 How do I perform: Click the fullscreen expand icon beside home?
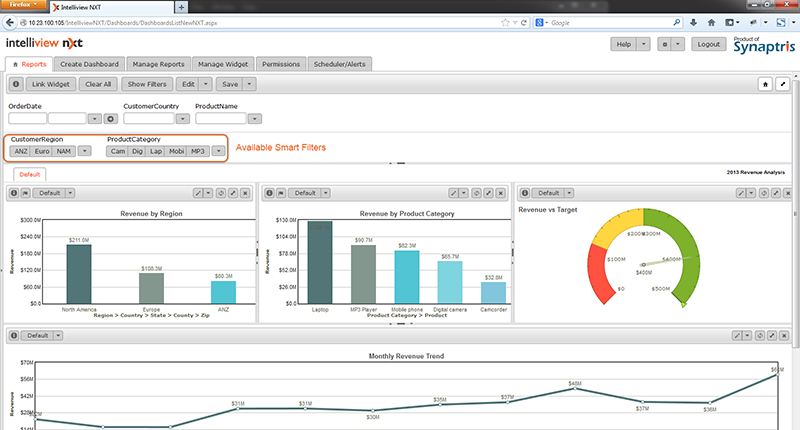pos(783,85)
